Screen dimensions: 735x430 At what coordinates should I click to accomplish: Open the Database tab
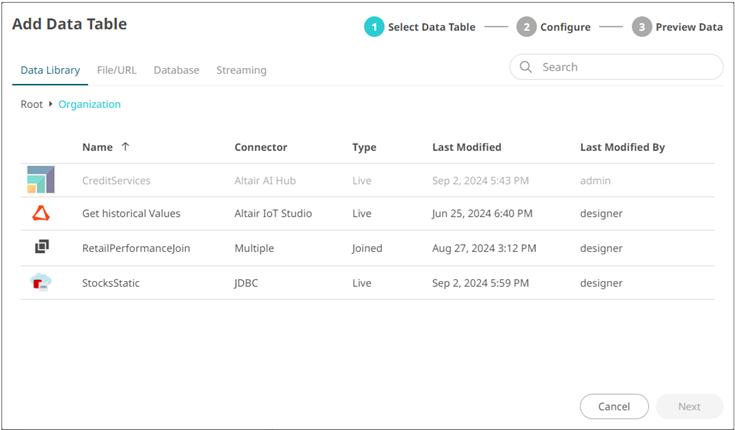tap(176, 70)
